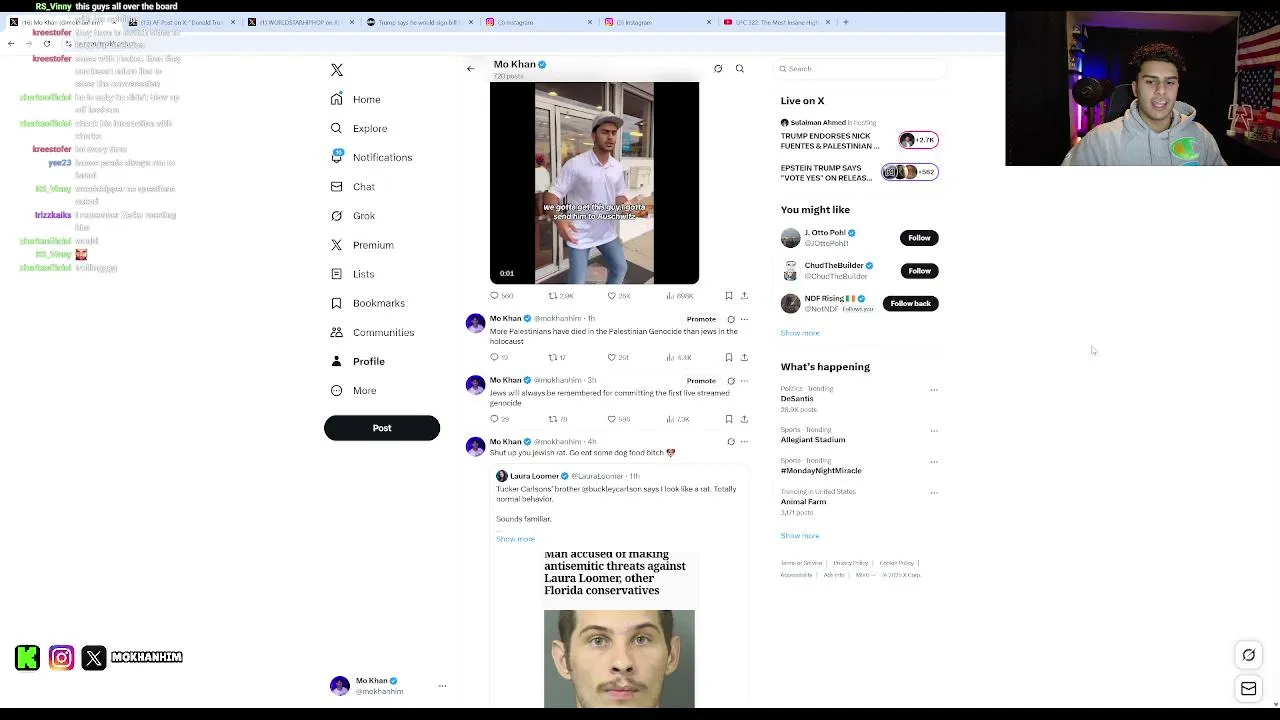This screenshot has width=1280, height=720.
Task: Open Bookmarks from the sidebar
Action: [x=367, y=303]
